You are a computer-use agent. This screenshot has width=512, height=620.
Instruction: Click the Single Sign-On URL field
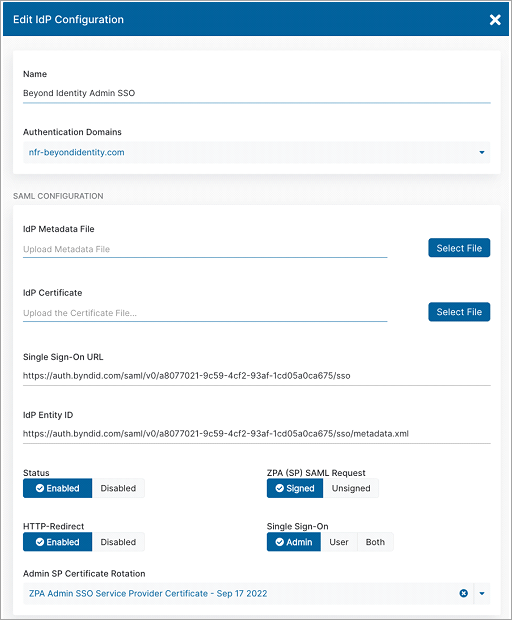[x=257, y=376]
